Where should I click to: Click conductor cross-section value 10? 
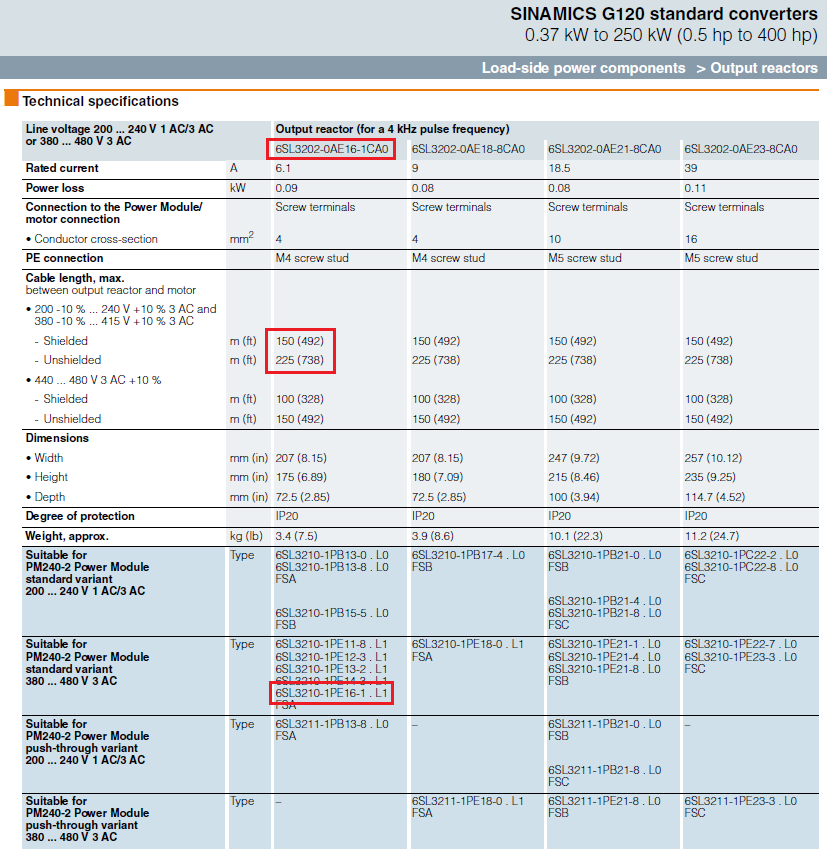(x=554, y=239)
